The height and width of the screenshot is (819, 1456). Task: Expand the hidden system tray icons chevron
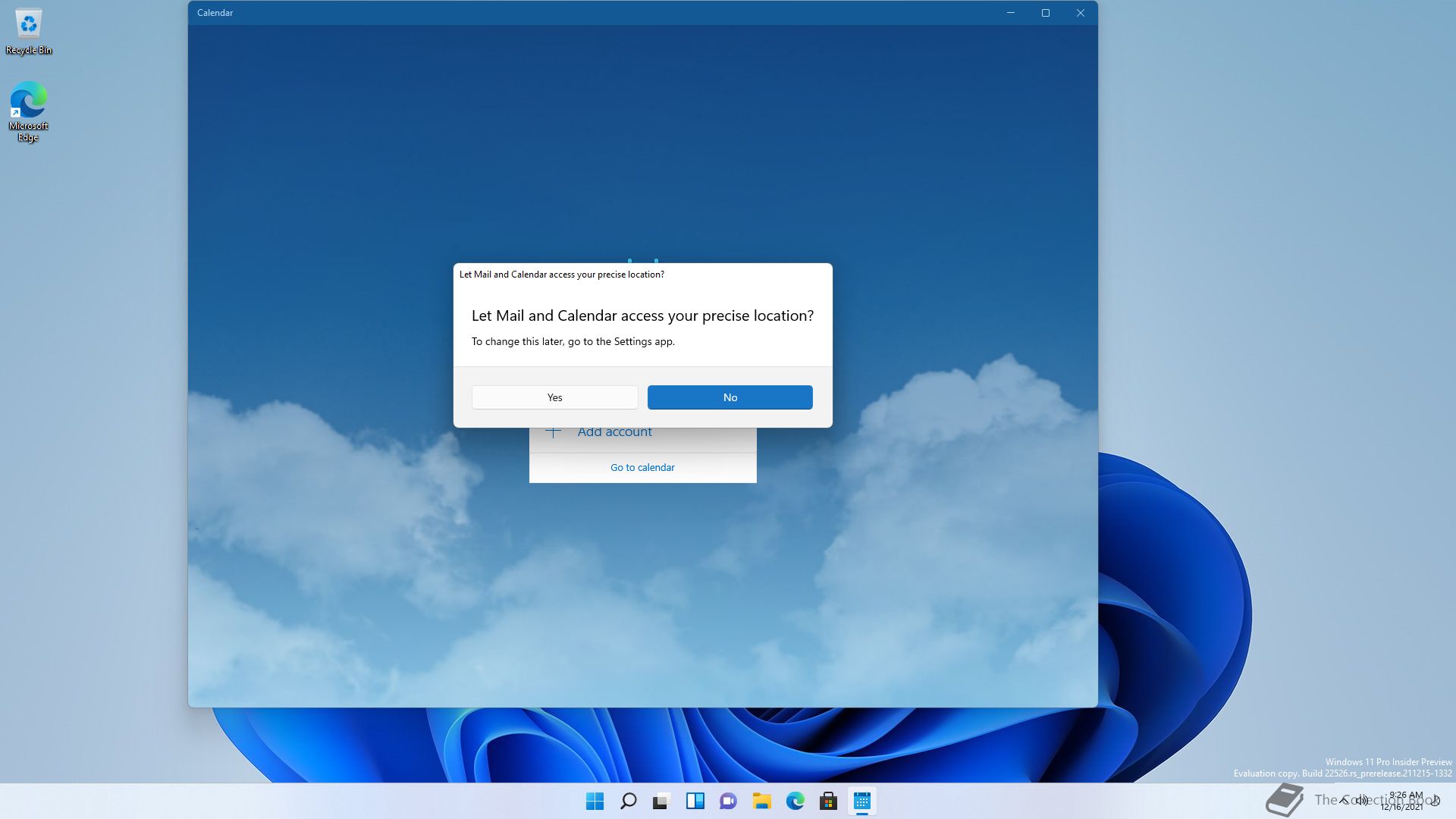coord(1345,800)
